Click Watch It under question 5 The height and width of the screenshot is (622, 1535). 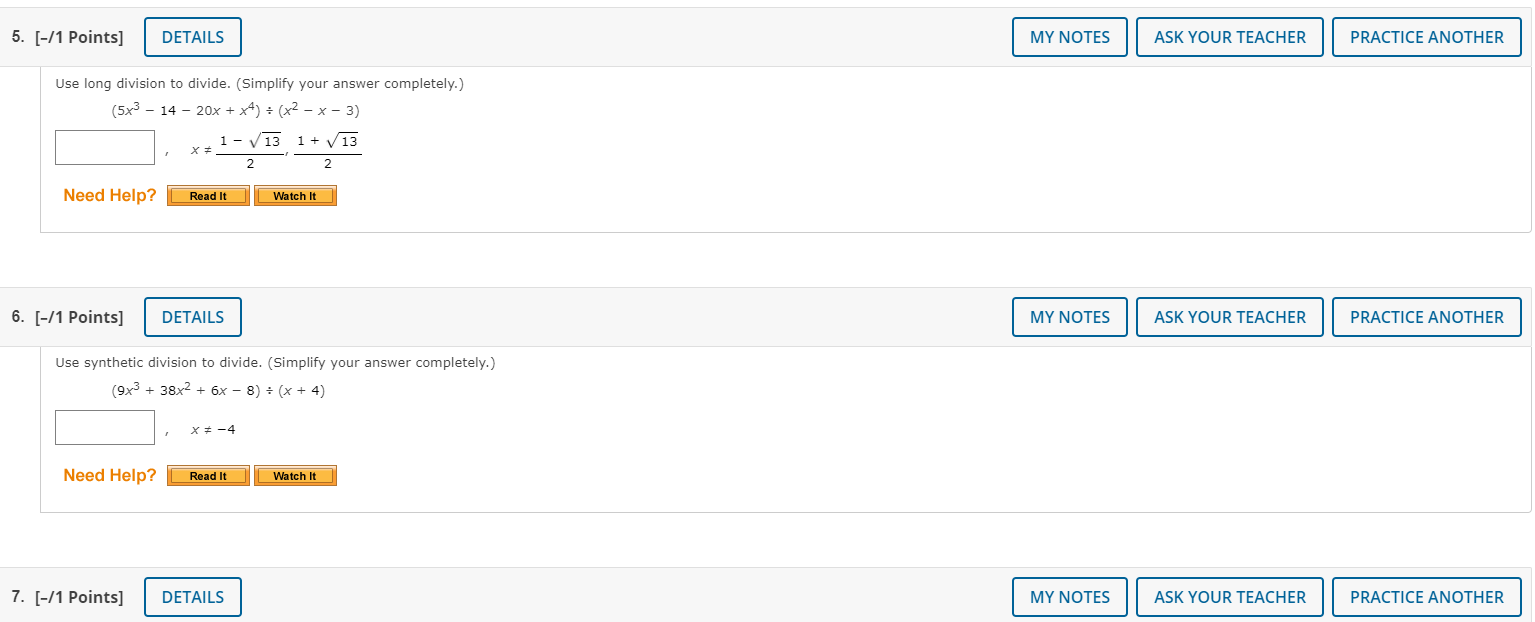(x=295, y=196)
